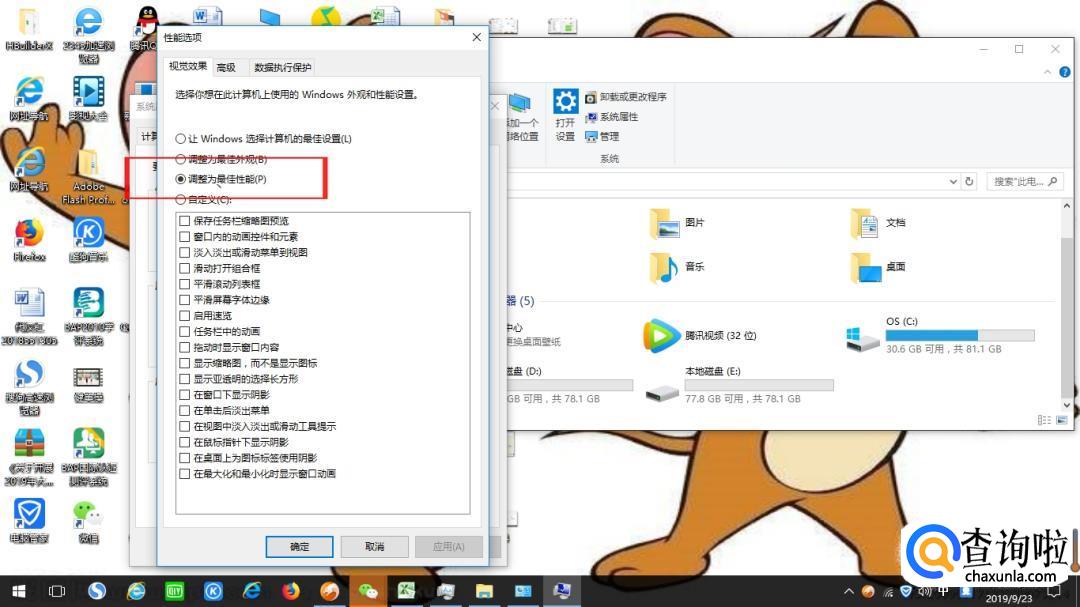This screenshot has height=607, width=1080.
Task: Open File Explorer on the taskbar
Action: click(484, 591)
